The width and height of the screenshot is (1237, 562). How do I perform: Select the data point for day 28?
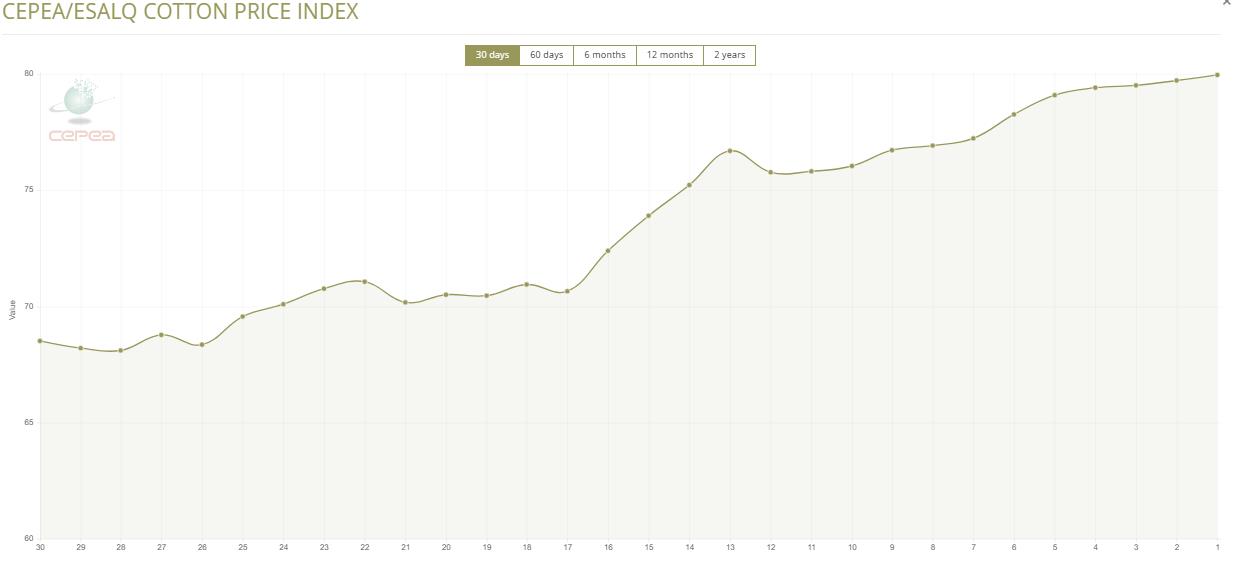121,351
